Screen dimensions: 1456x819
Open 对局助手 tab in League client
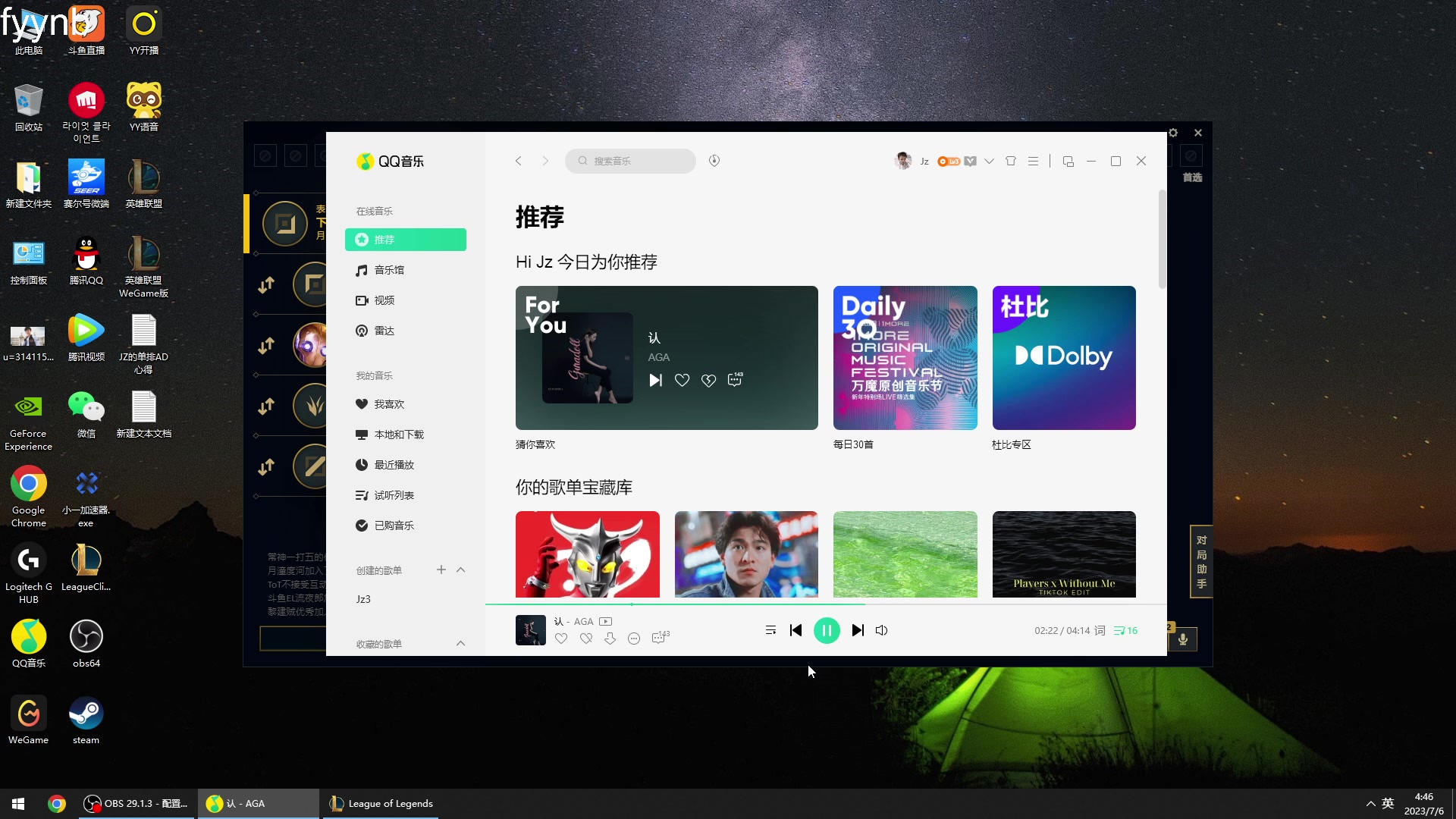click(x=1201, y=562)
